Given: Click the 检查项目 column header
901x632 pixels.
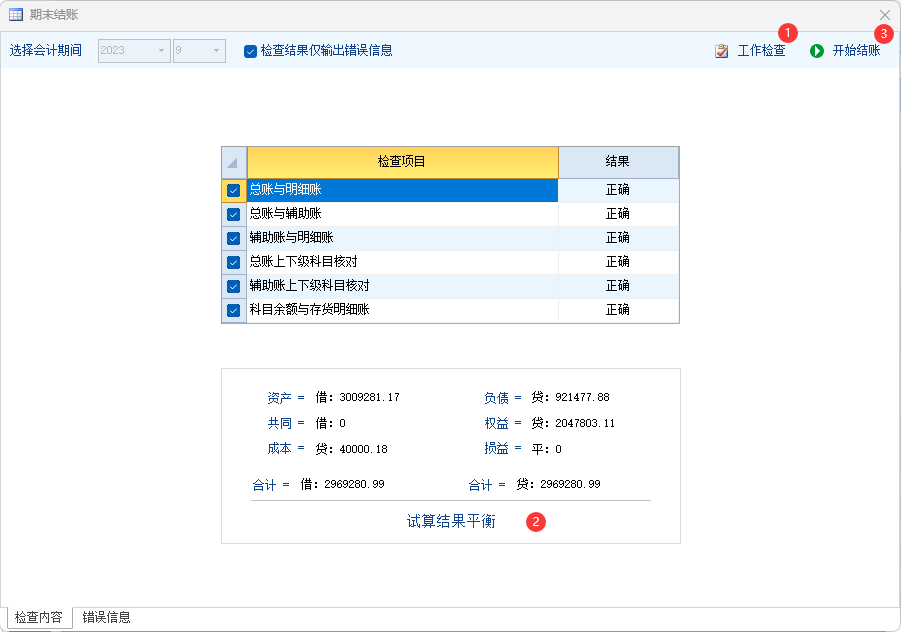Looking at the screenshot, I should 402,162.
